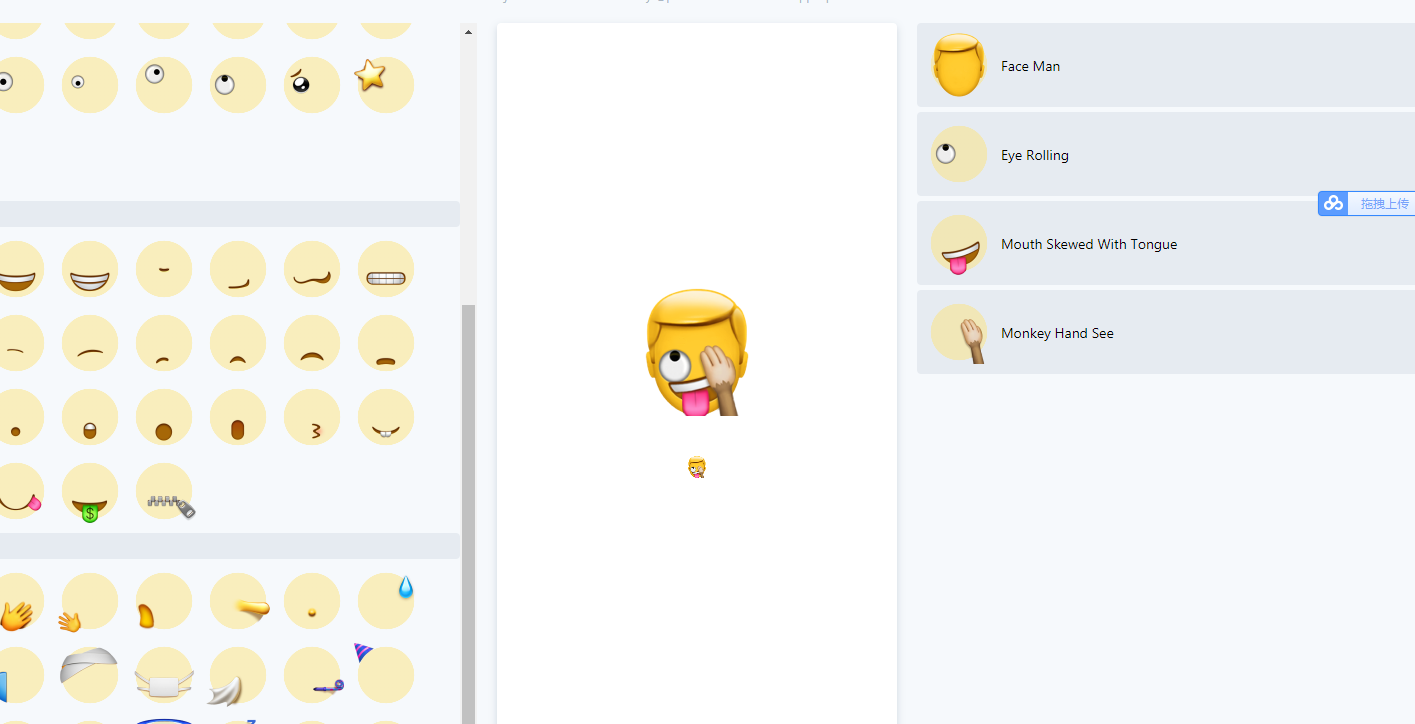Select the wavy squiggle mouth

point(312,269)
